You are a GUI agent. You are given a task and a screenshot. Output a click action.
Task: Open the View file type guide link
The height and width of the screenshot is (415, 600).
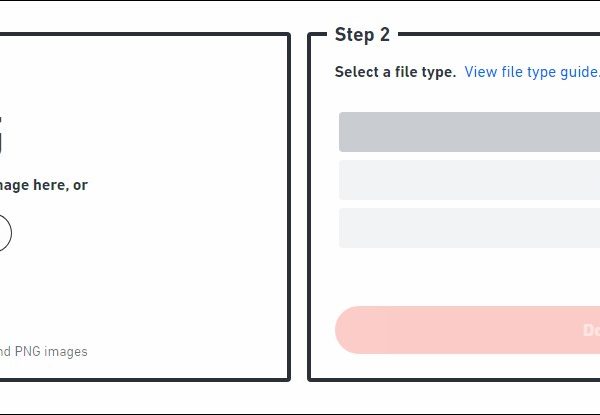[x=531, y=72]
